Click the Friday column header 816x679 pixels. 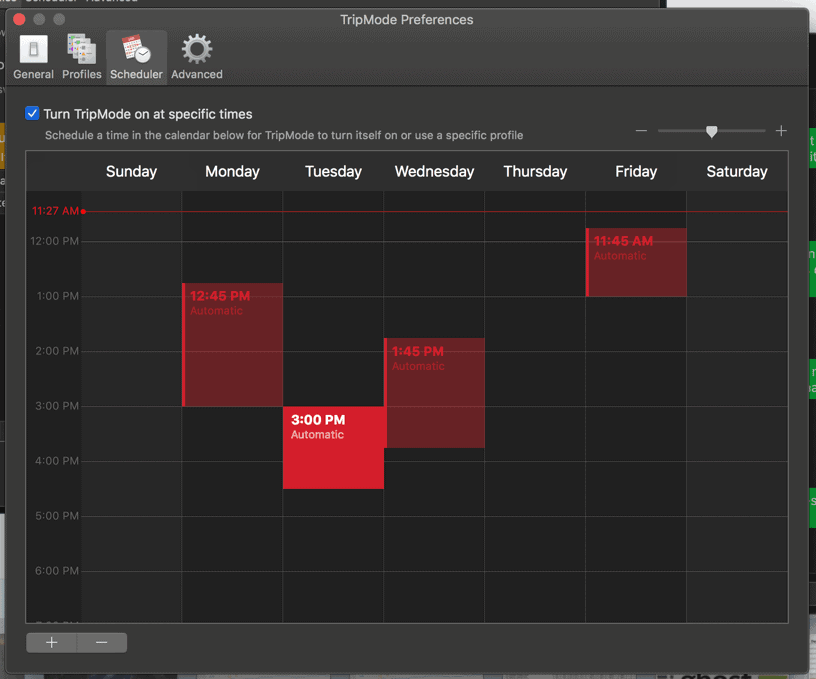pyautogui.click(x=636, y=171)
